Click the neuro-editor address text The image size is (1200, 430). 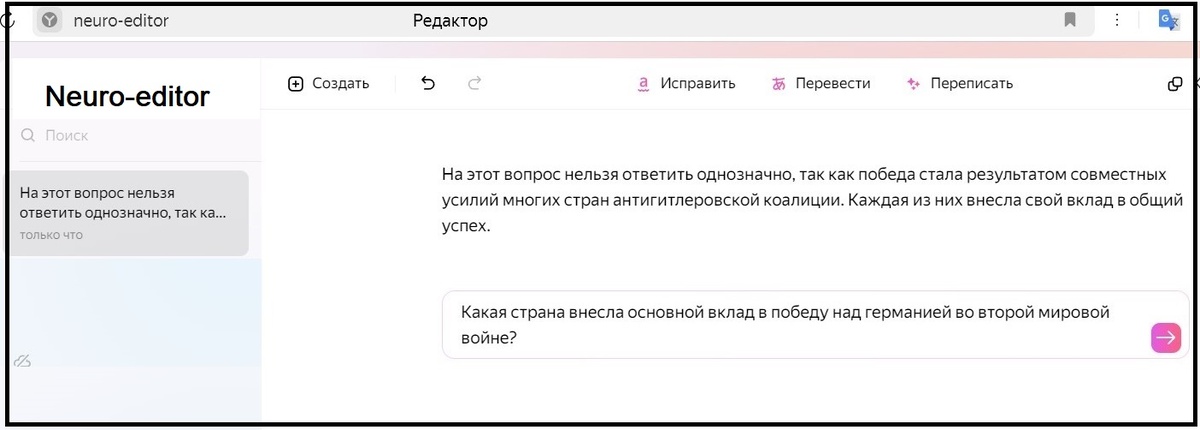[121, 20]
